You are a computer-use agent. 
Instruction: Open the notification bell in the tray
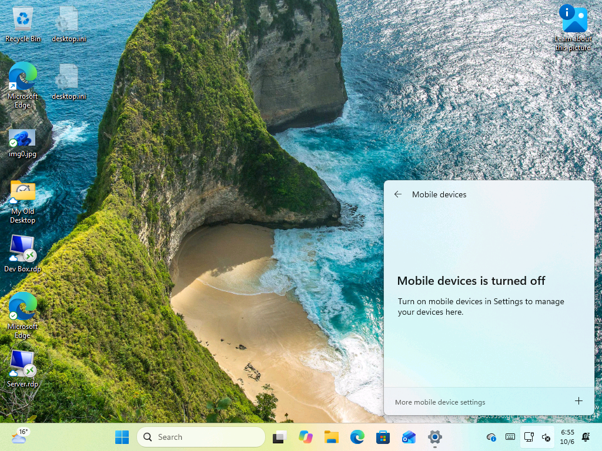[586, 437]
